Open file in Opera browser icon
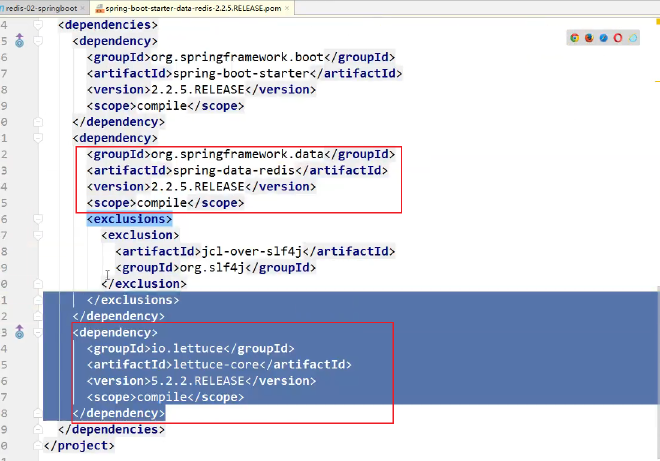The width and height of the screenshot is (660, 461). (x=618, y=38)
